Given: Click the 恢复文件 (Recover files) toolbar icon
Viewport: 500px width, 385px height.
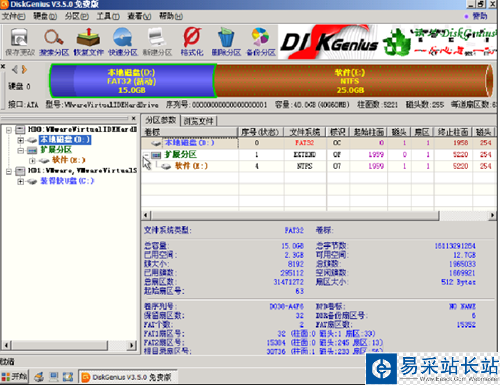Looking at the screenshot, I should click(88, 41).
